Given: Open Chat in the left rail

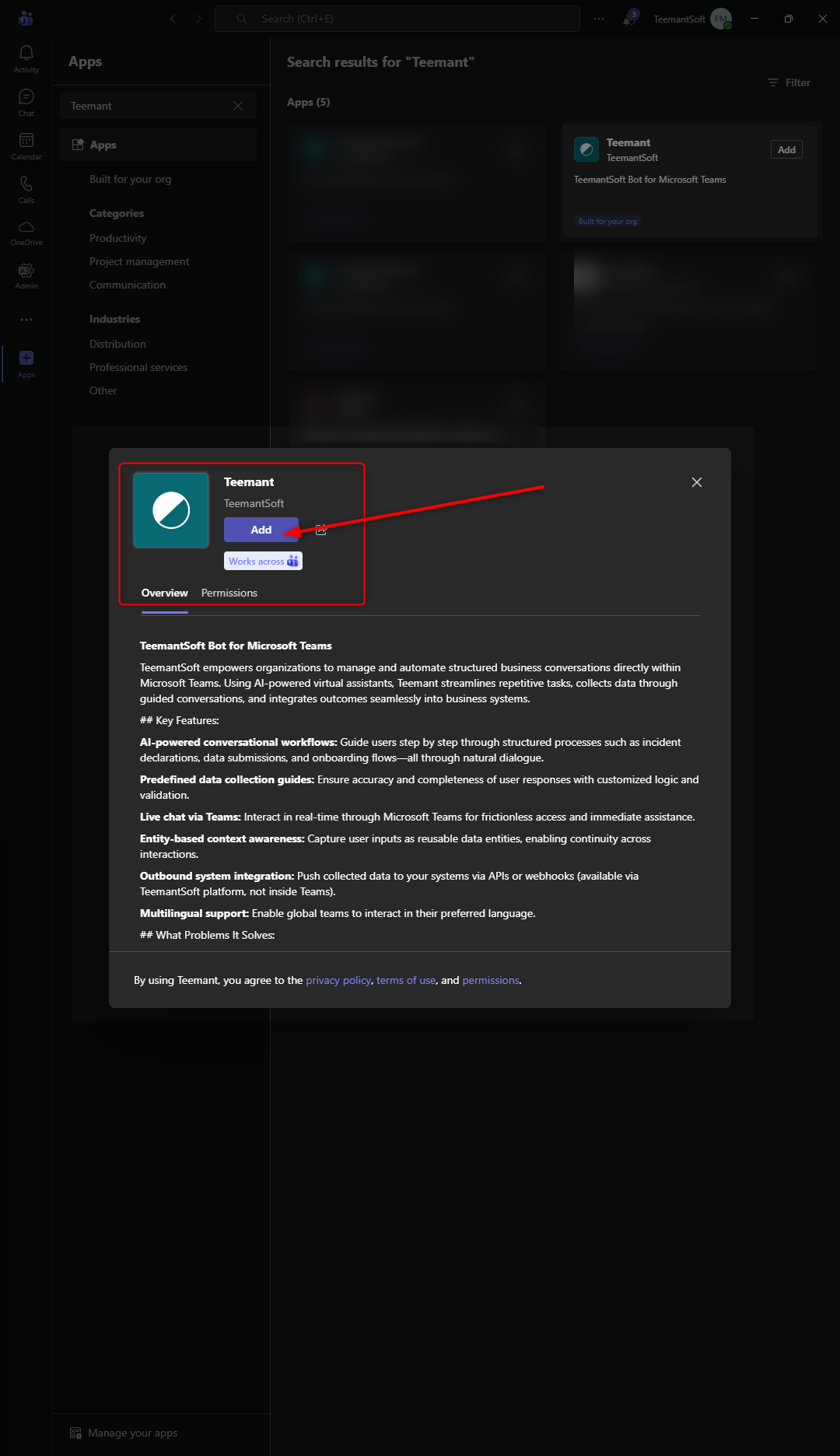Looking at the screenshot, I should point(26,102).
